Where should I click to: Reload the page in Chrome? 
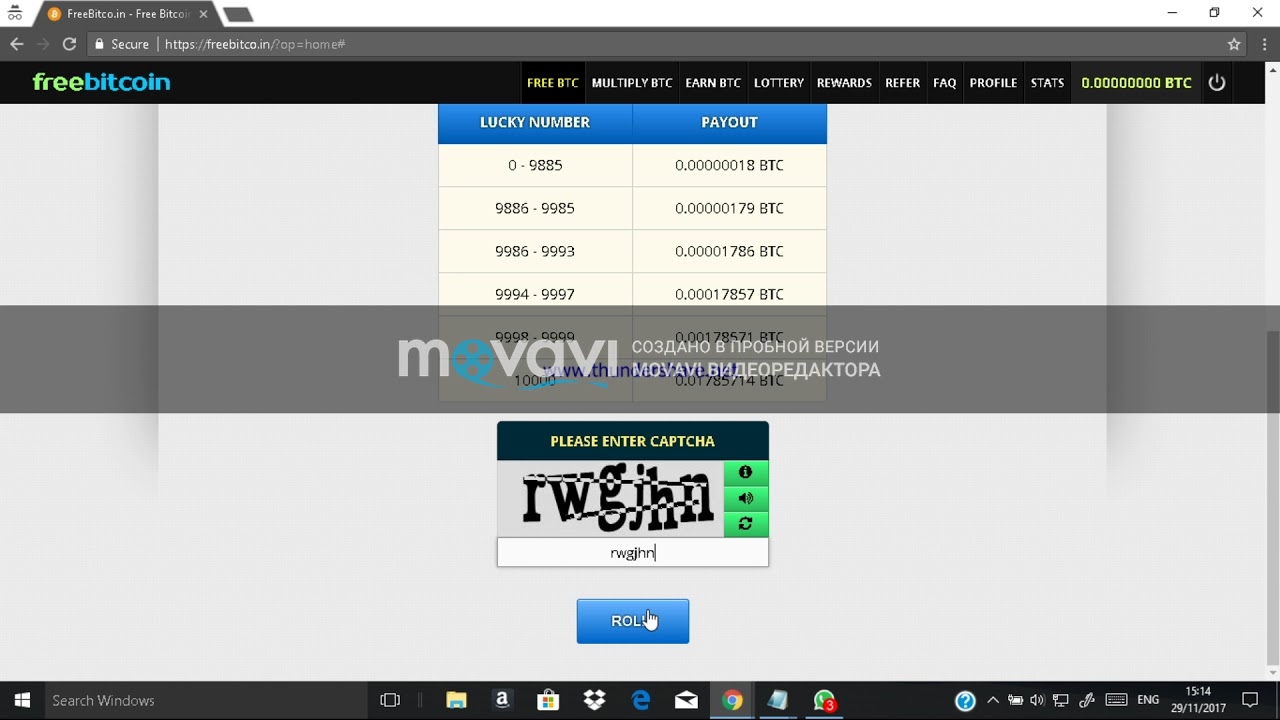pos(69,44)
